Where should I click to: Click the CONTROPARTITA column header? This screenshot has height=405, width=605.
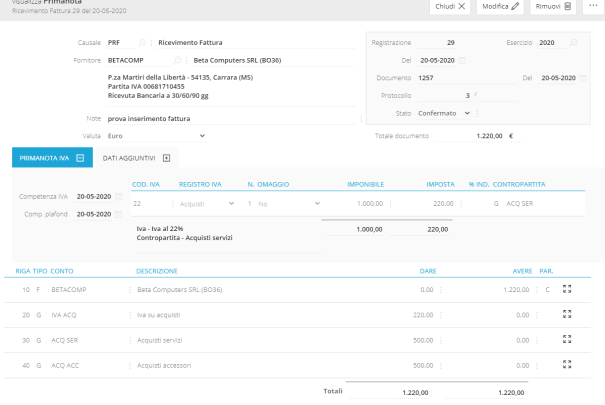pos(519,184)
